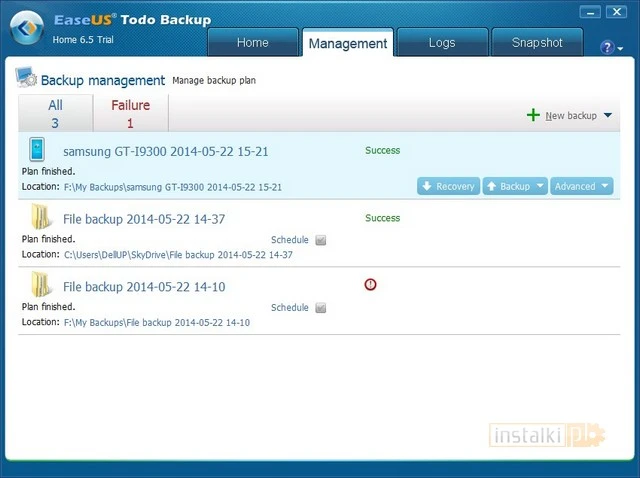Open the Snapshot tab
The image size is (640, 478).
coord(537,42)
